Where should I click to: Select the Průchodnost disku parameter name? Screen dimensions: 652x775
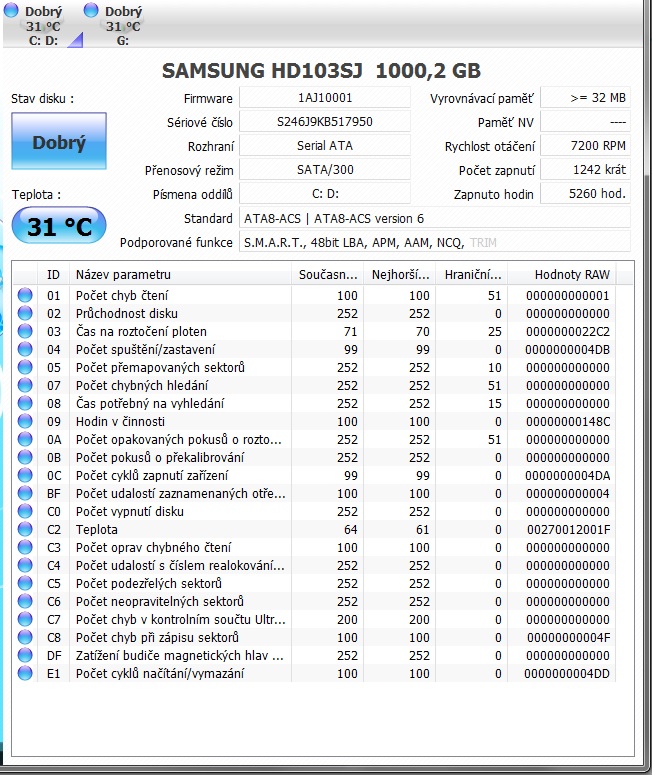click(x=127, y=313)
